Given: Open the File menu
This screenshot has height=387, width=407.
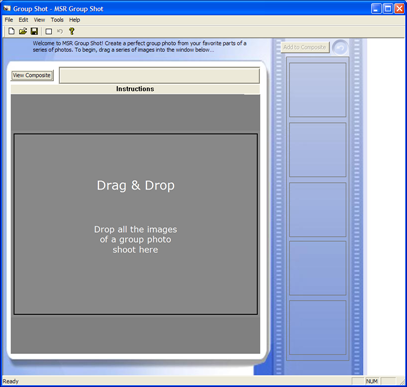Looking at the screenshot, I should pyautogui.click(x=9, y=20).
